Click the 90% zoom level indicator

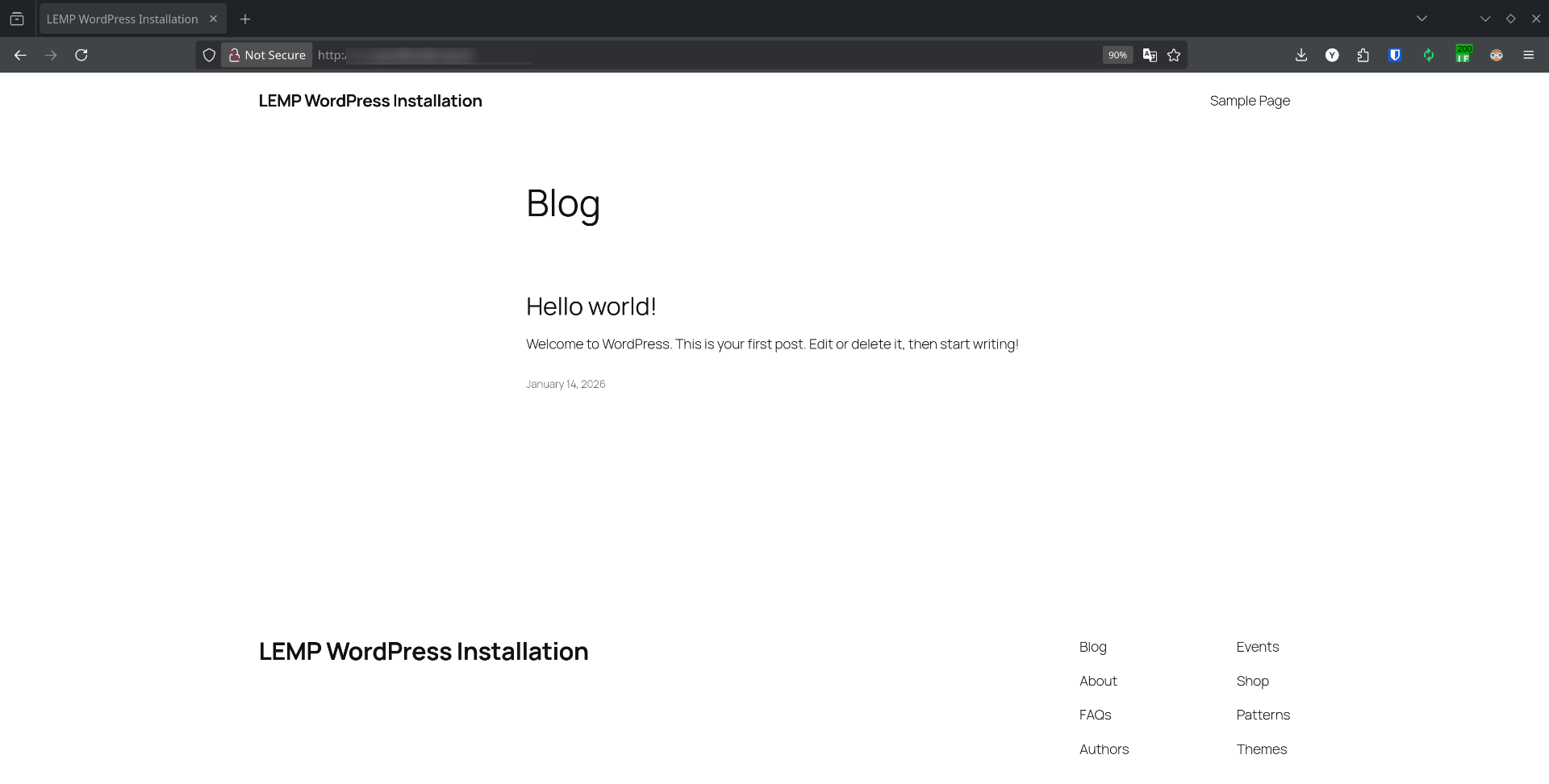1117,55
